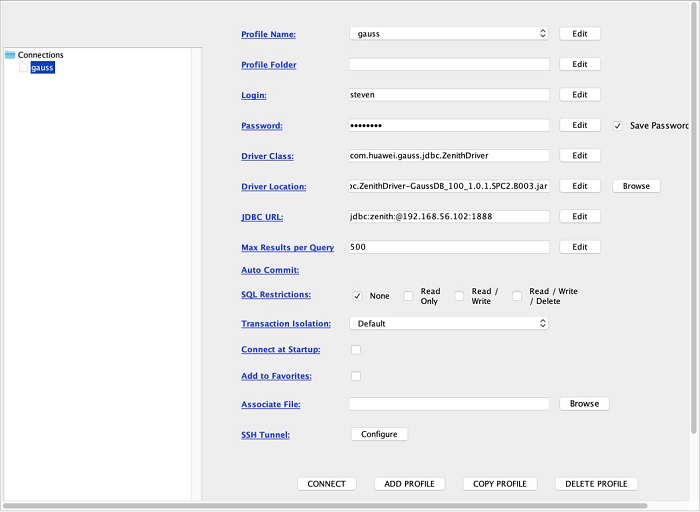The image size is (700, 512).
Task: Open the SSH Tunnel help link
Action: (265, 435)
